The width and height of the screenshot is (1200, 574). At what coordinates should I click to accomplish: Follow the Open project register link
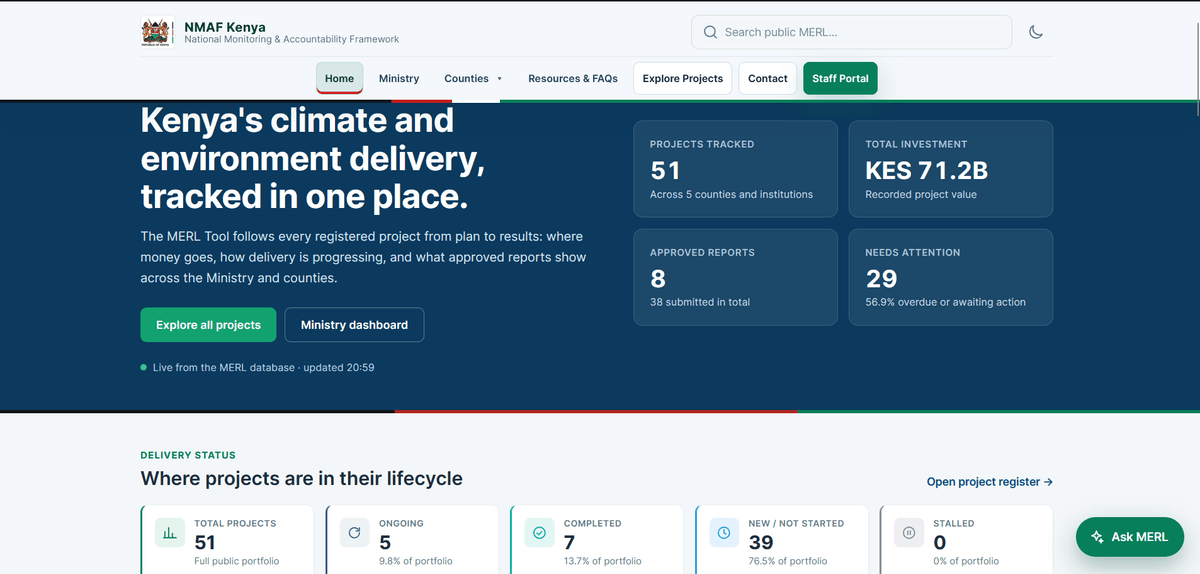(990, 482)
